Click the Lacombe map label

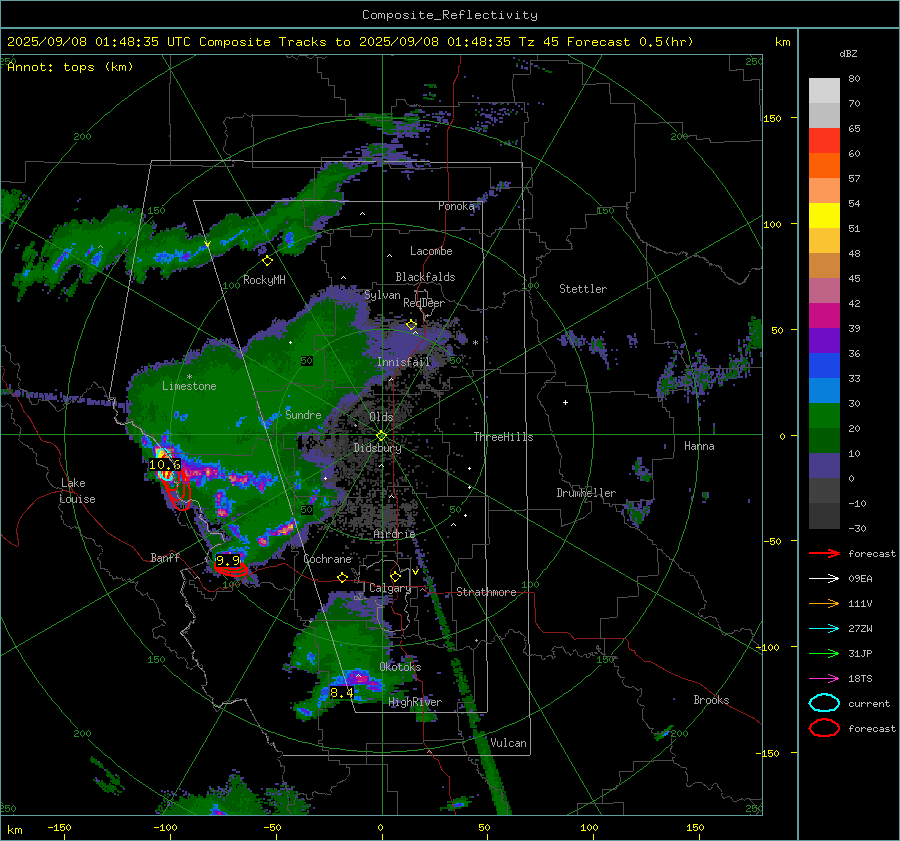[431, 251]
